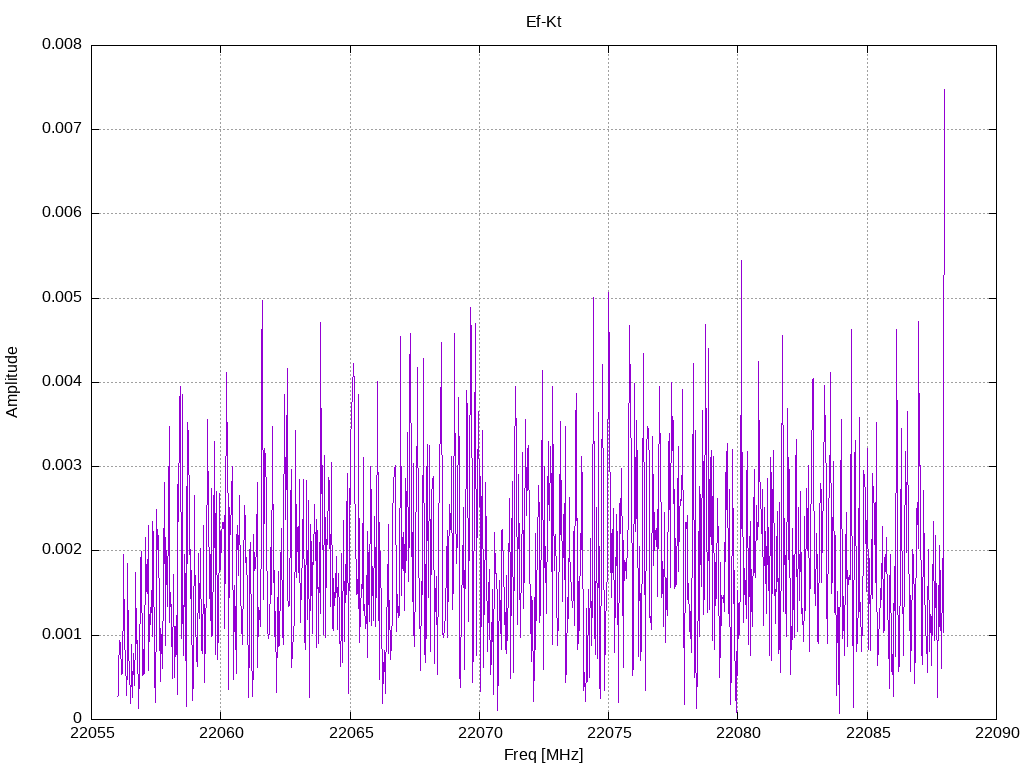Click the 0.008 y-axis tick label
Screen dimensions: 1024x768
point(61,45)
